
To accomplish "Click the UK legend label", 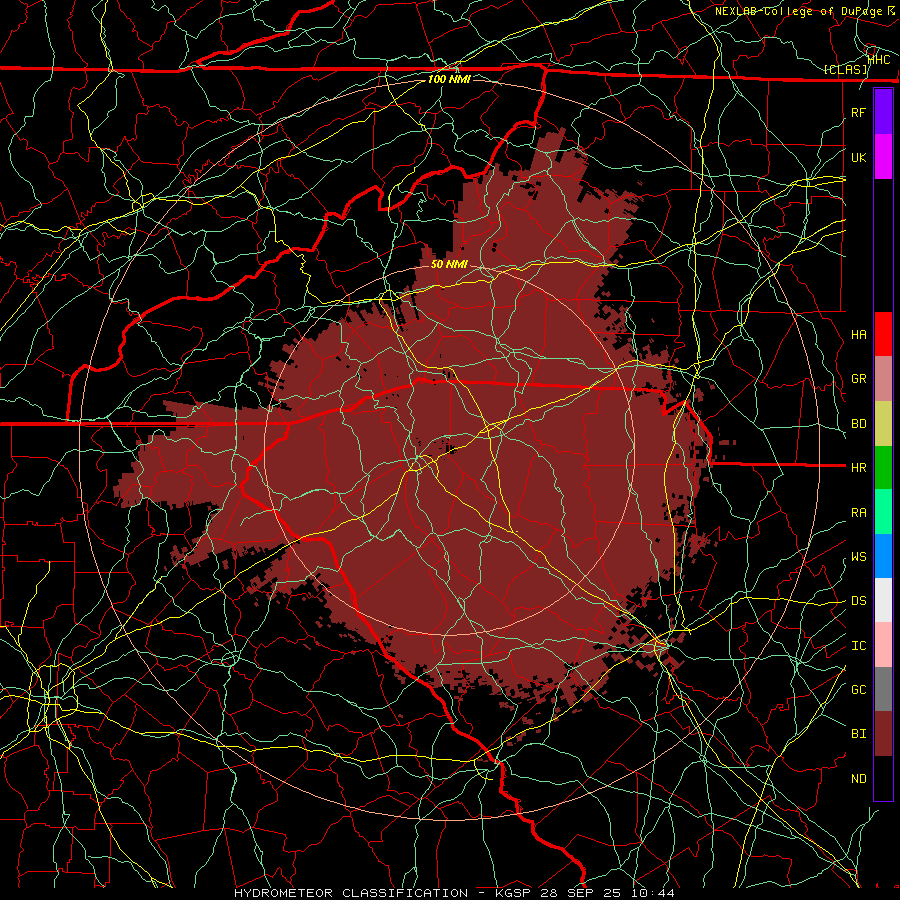I will click(x=858, y=157).
